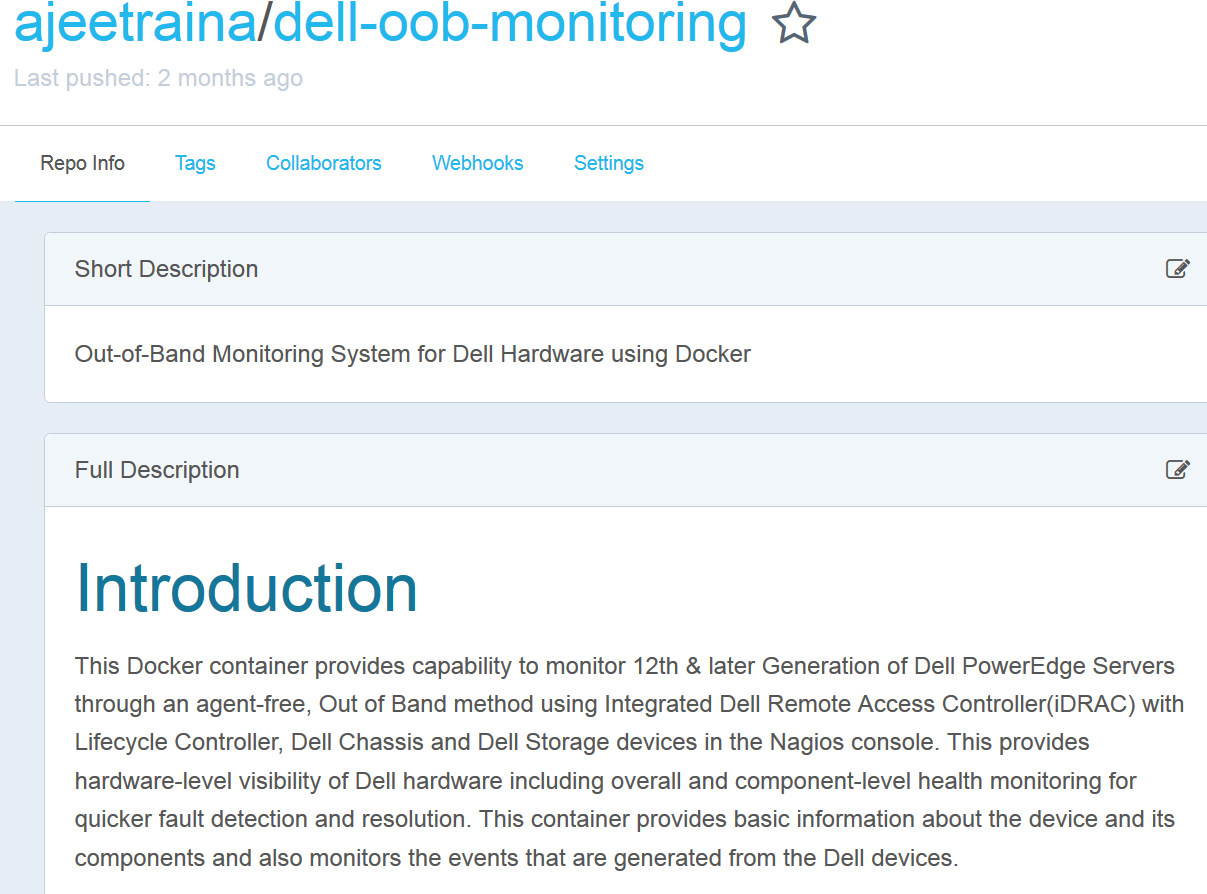The width and height of the screenshot is (1207, 894).
Task: Click the line starting 'quicker fault detection and resolution'
Action: 625,819
